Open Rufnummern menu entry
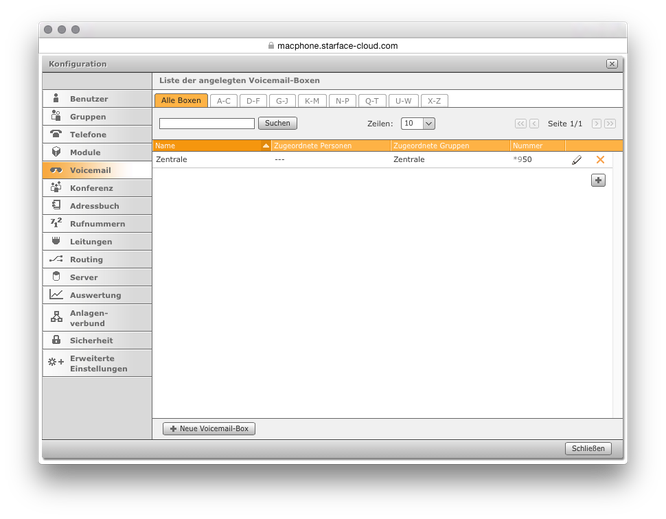This screenshot has width=666, height=519. pyautogui.click(x=97, y=223)
